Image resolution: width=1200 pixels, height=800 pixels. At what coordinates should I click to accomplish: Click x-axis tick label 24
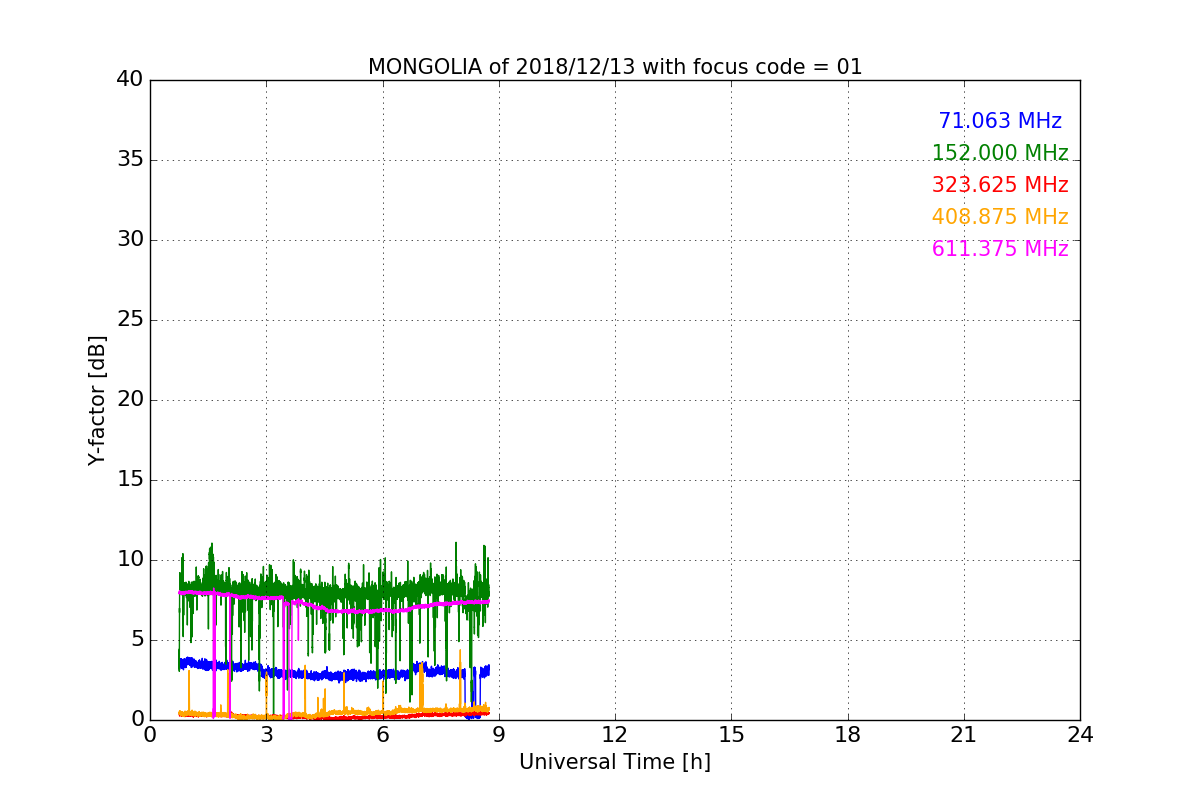click(1080, 735)
